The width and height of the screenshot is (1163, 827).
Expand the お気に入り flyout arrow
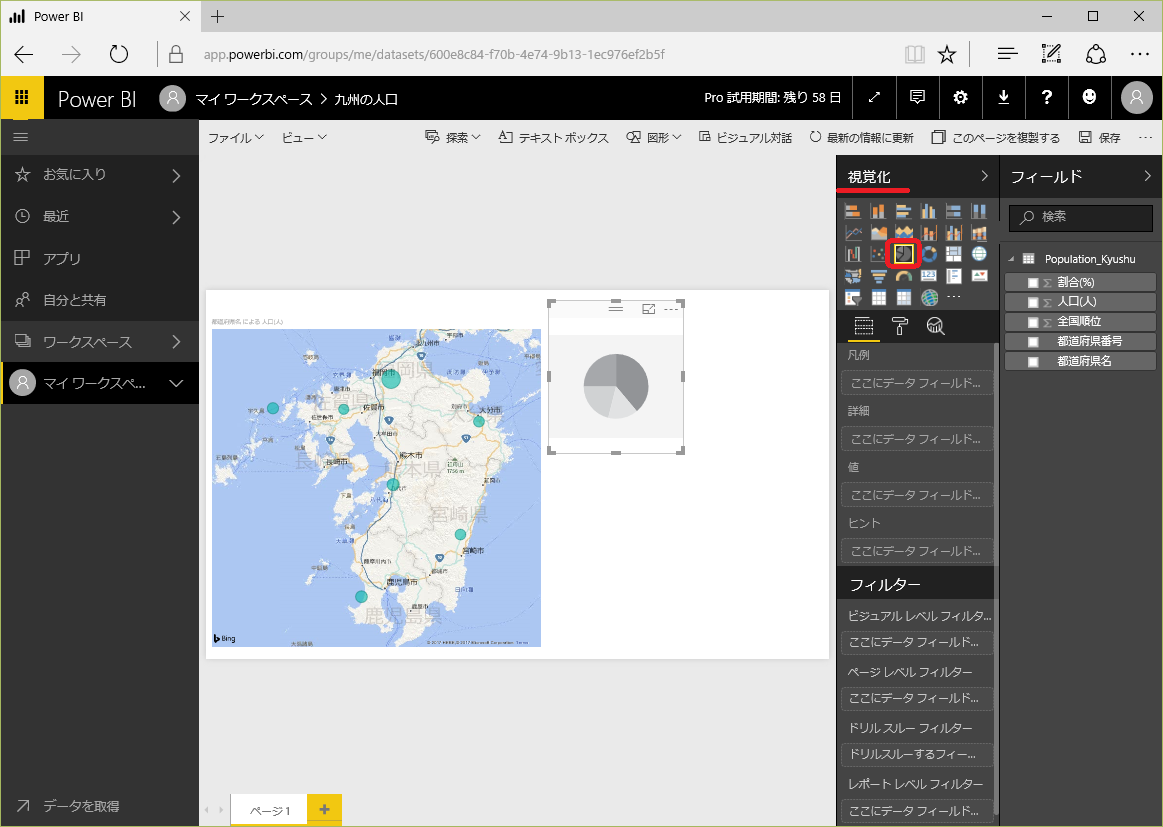tap(177, 176)
